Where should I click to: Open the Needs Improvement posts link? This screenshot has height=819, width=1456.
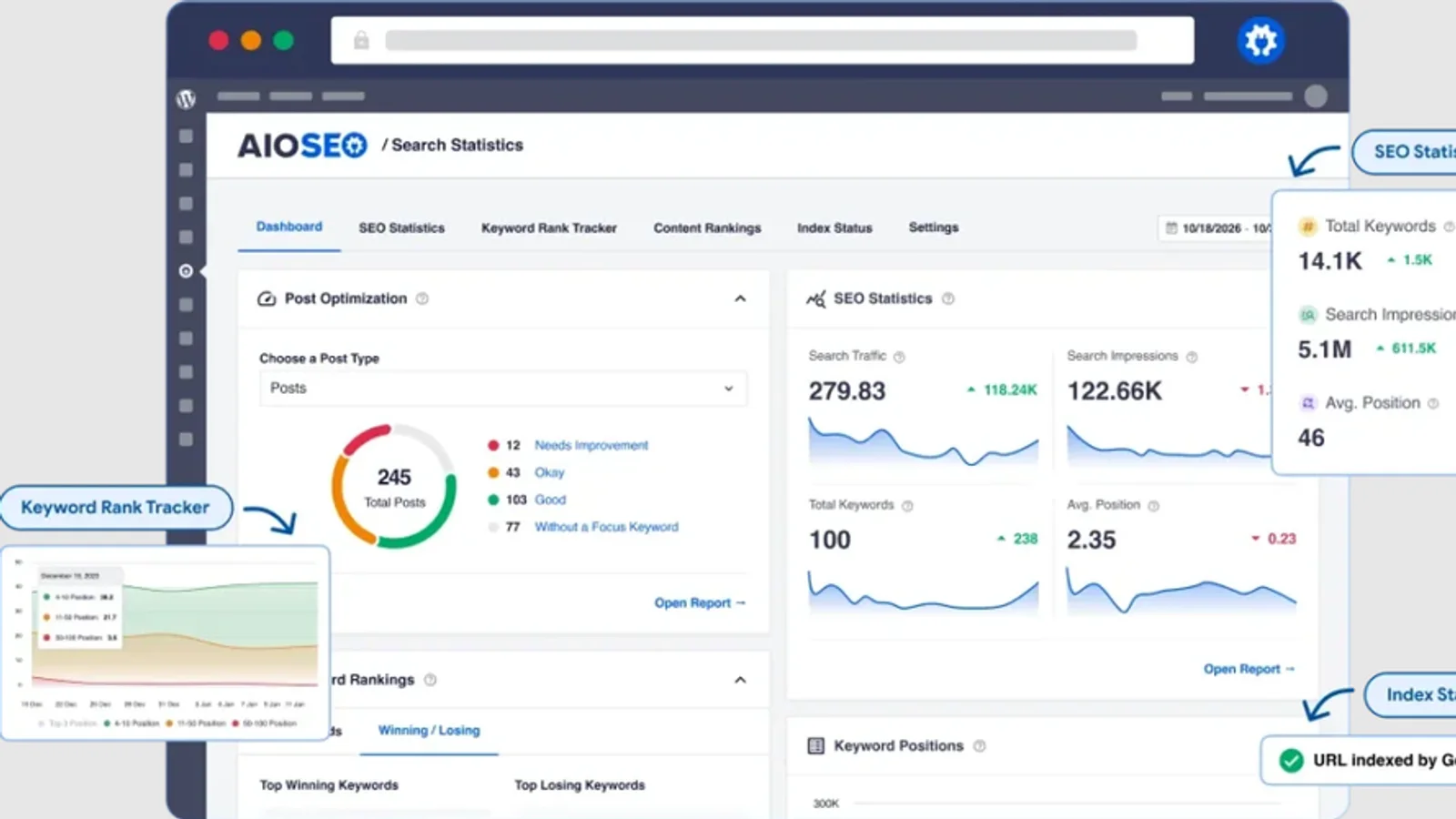point(591,446)
